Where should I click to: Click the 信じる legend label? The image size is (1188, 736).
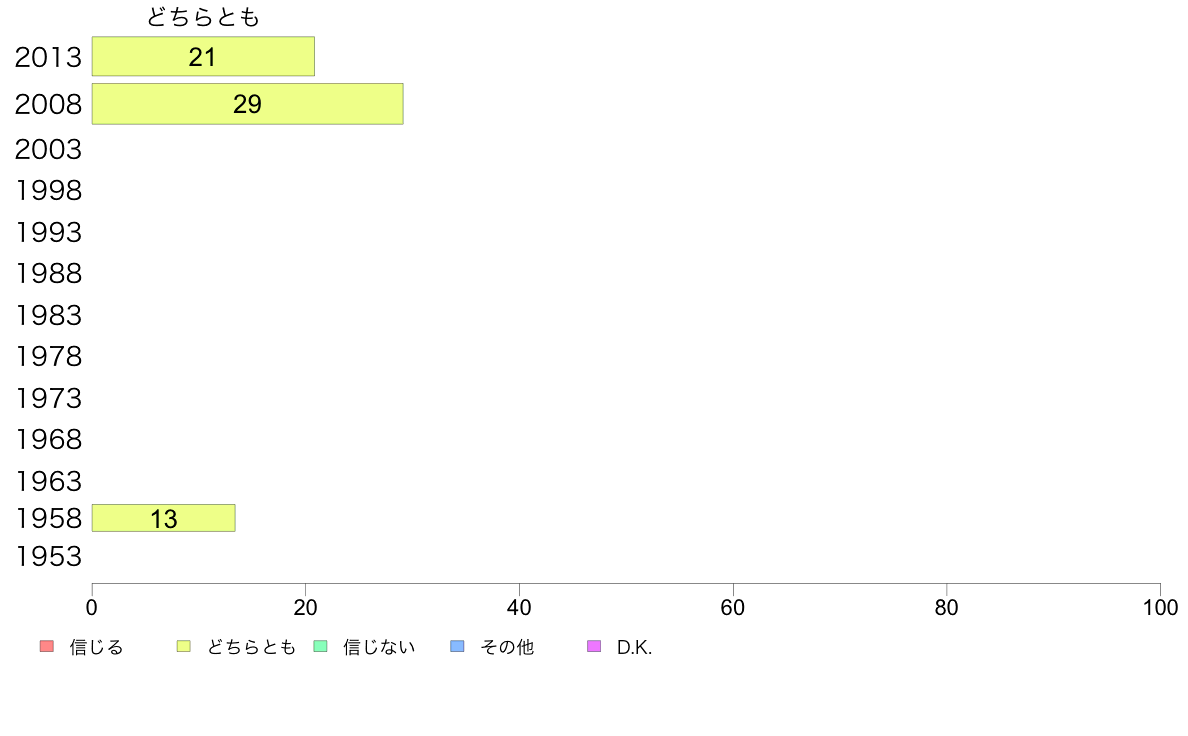tap(96, 647)
